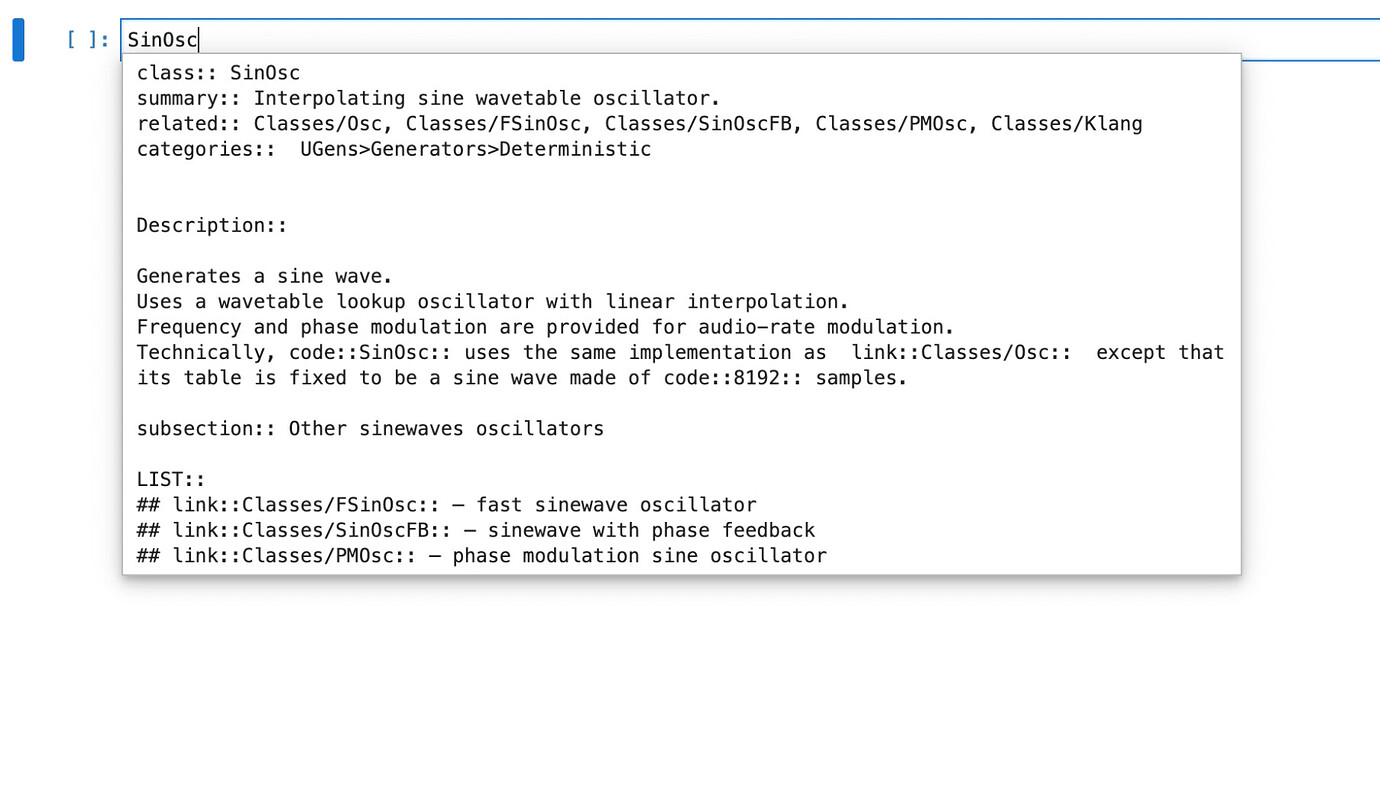Image resolution: width=1380 pixels, height=790 pixels.
Task: Click the Description:: section heading
Action: tap(211, 224)
